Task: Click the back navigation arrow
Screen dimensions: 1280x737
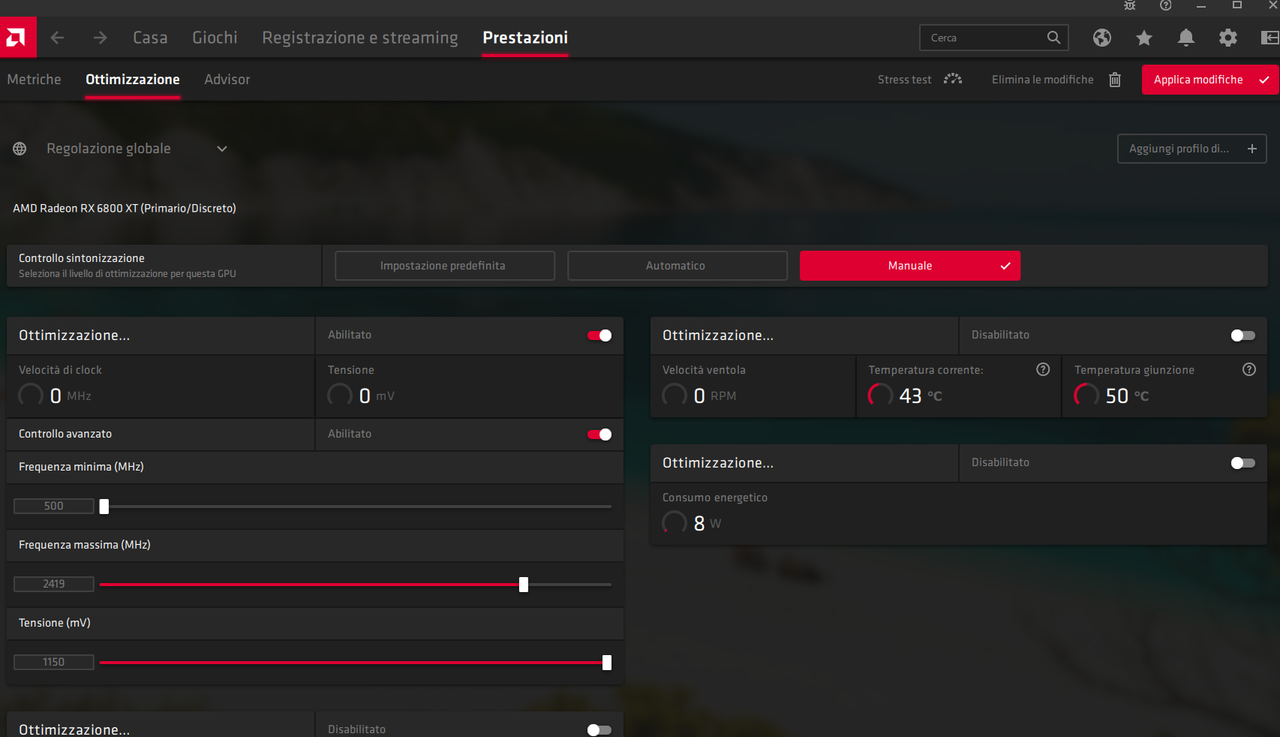Action: click(x=56, y=37)
